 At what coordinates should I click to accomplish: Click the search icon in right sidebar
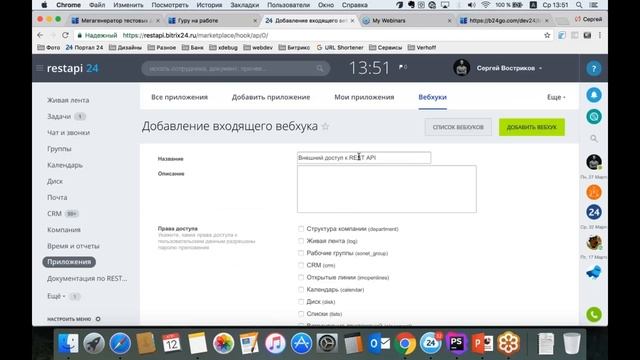pyautogui.click(x=594, y=139)
